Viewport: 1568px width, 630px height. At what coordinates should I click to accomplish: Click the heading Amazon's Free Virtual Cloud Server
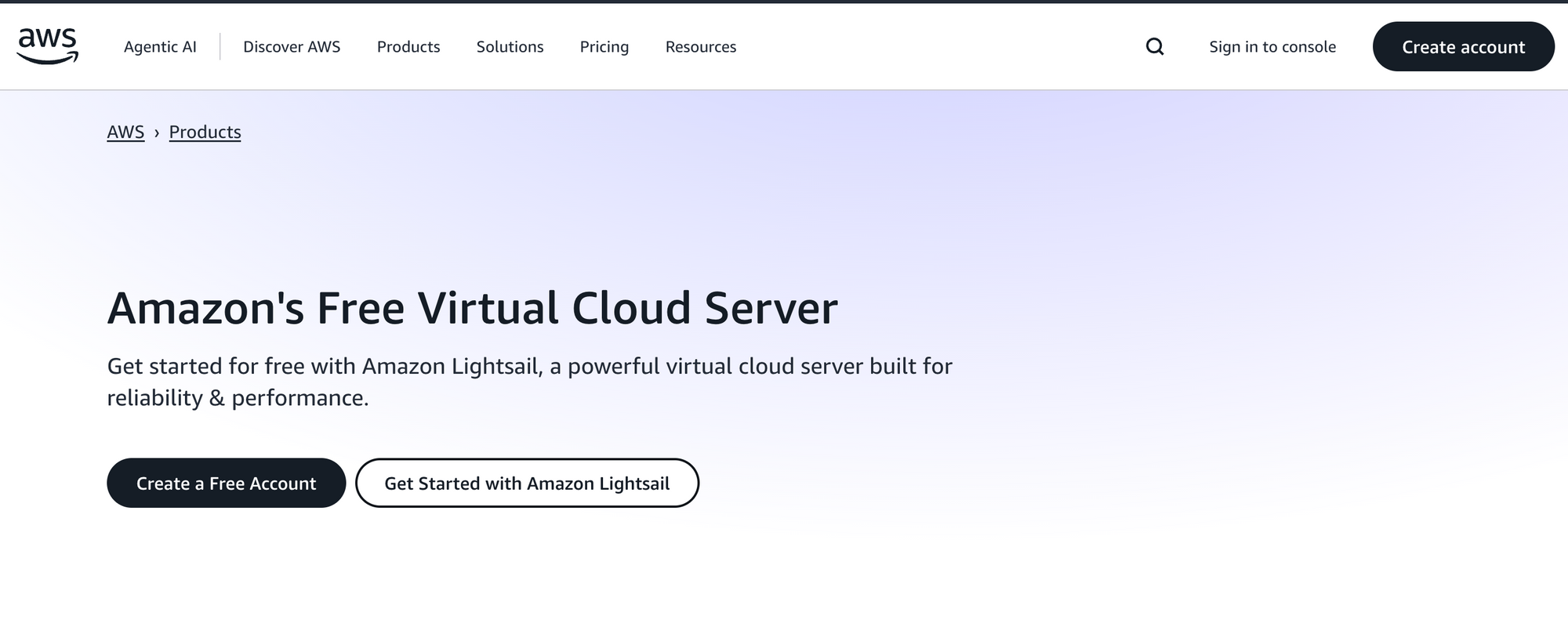point(473,308)
